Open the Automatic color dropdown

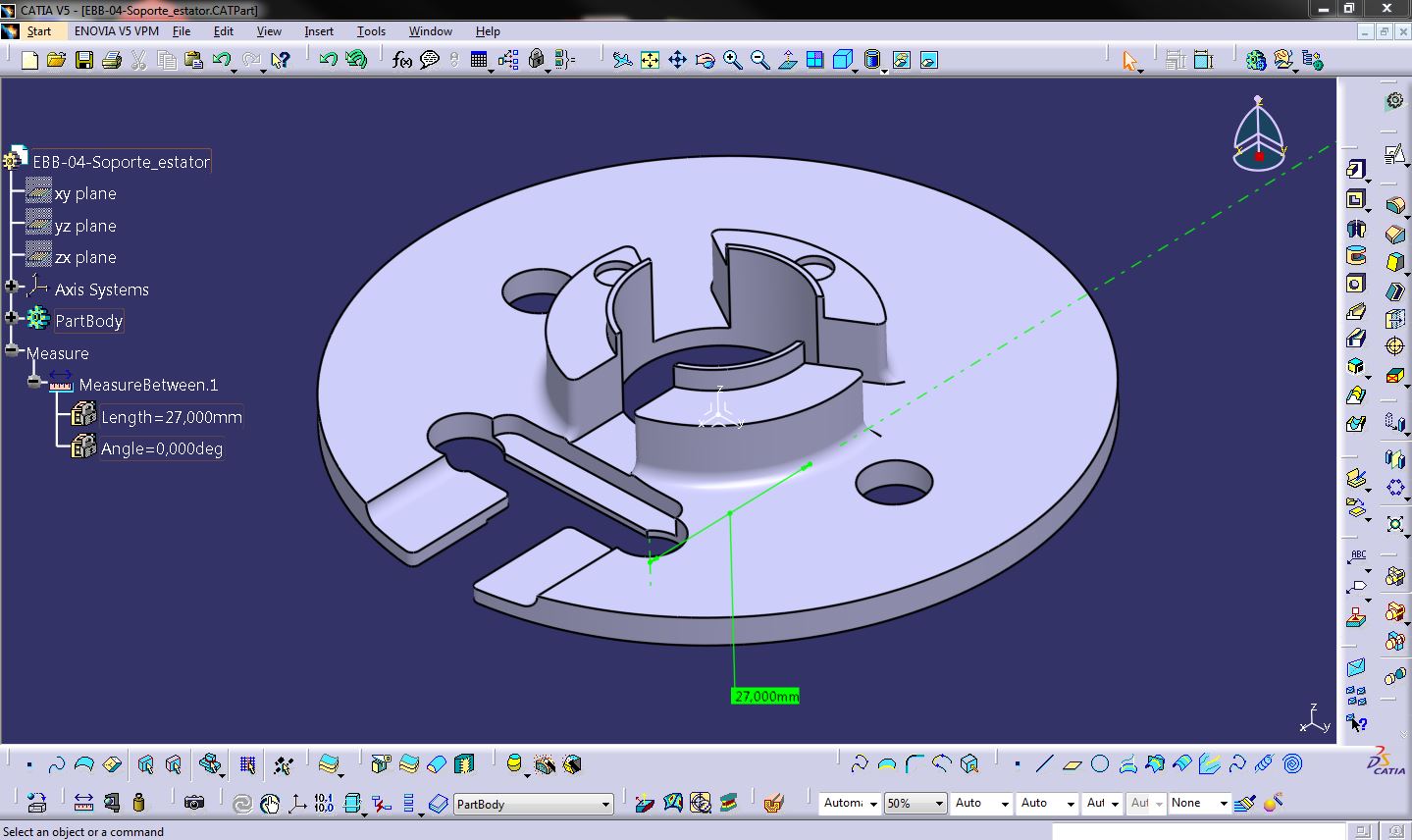point(850,803)
